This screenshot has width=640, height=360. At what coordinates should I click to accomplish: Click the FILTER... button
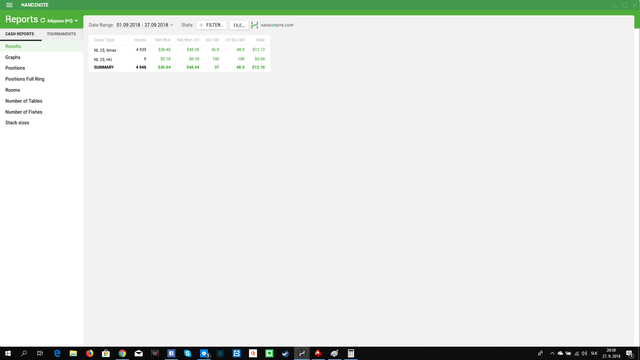tap(211, 25)
